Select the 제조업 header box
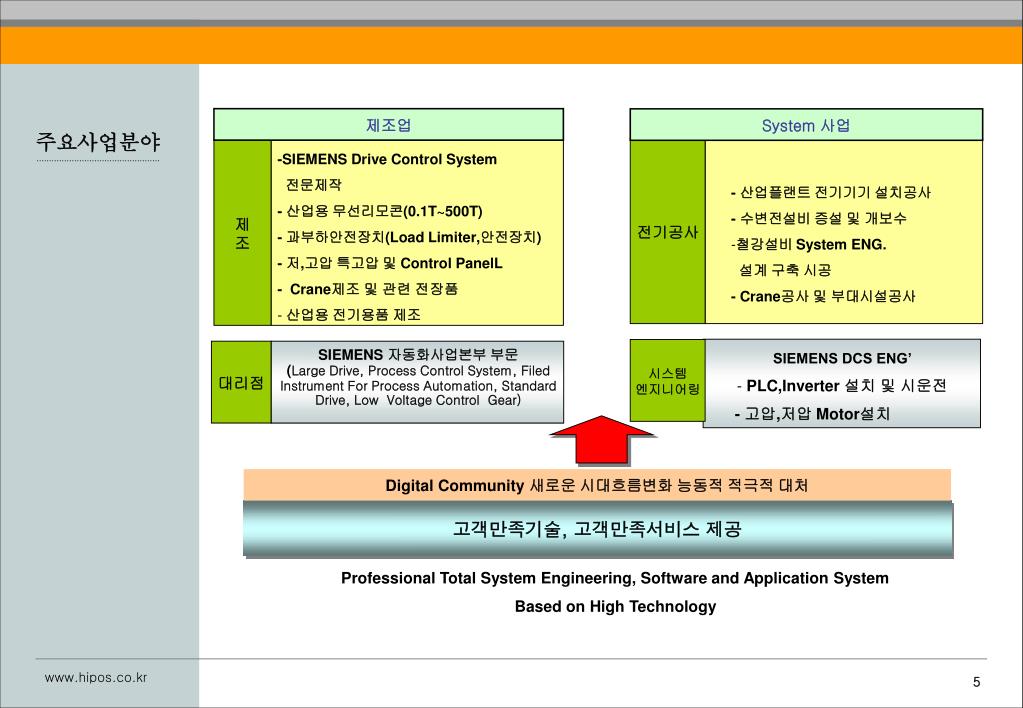Image resolution: width=1023 pixels, height=708 pixels. (388, 125)
